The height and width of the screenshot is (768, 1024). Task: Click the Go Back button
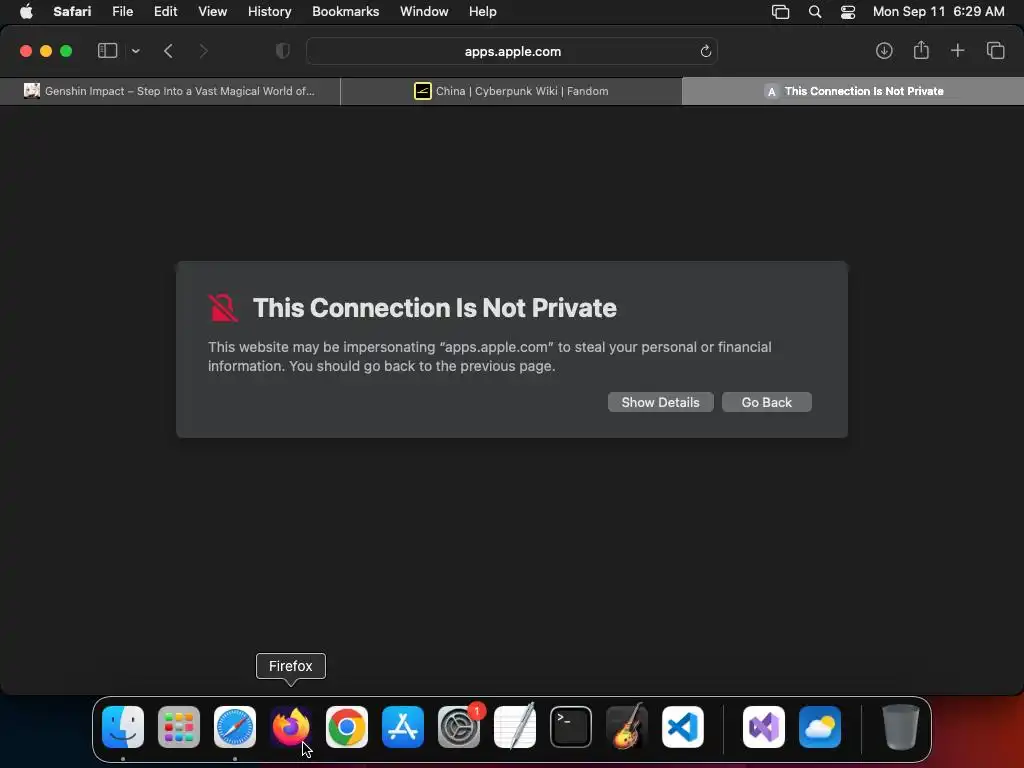pos(767,402)
